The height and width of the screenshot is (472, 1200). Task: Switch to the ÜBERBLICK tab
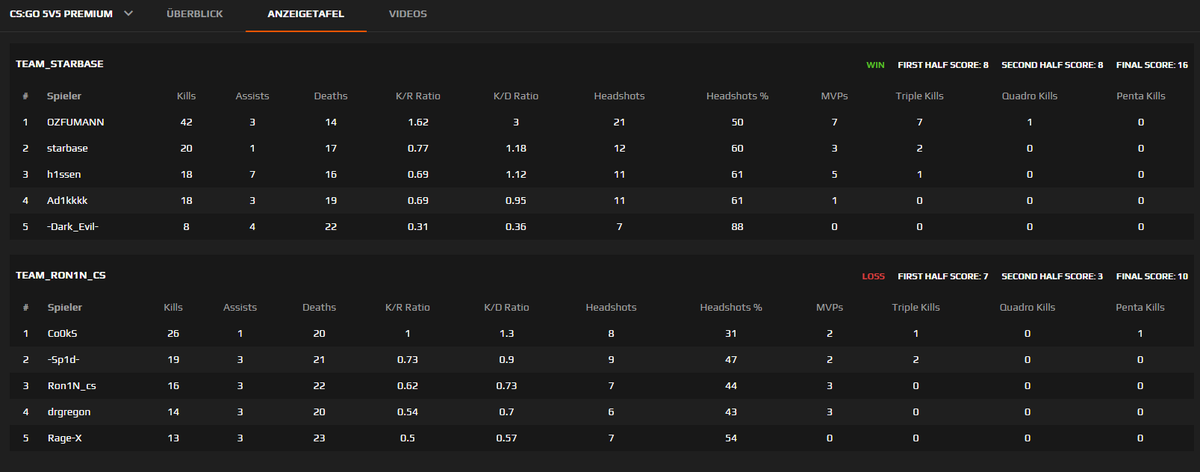(x=195, y=15)
